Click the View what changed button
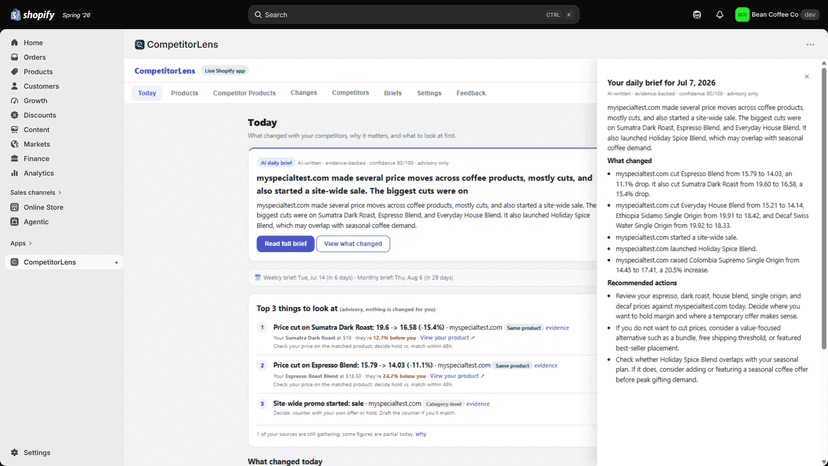This screenshot has width=828, height=466. click(353, 244)
